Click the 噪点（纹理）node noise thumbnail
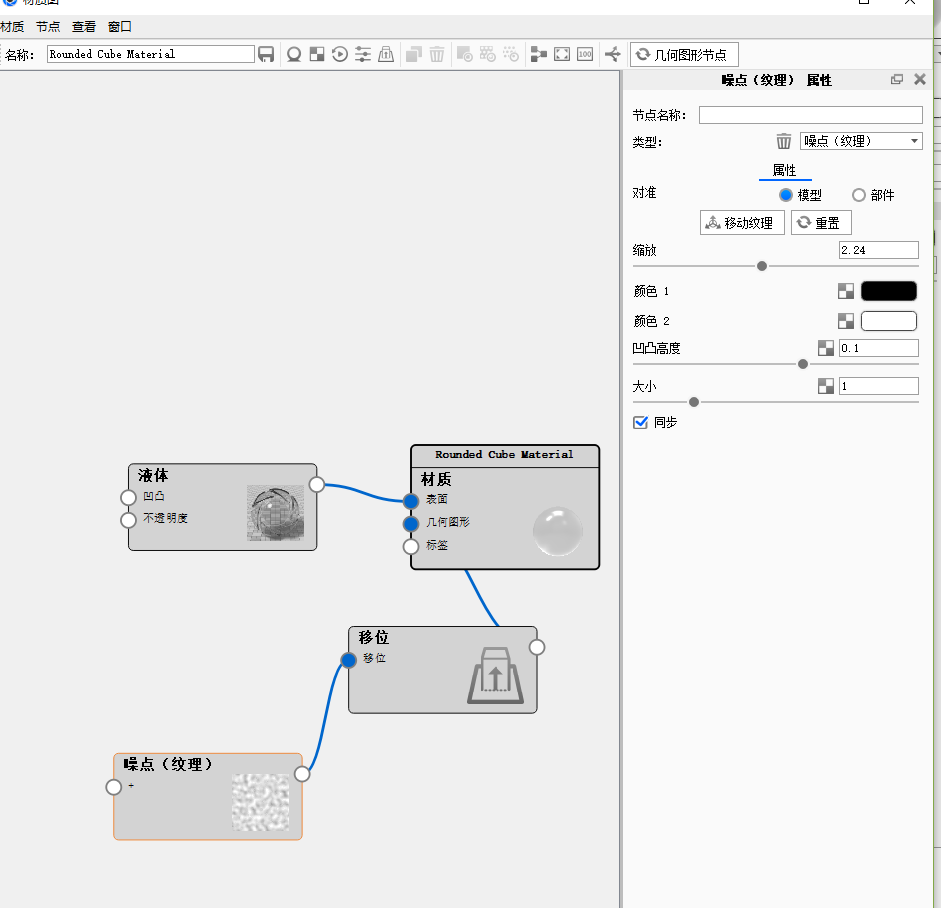 260,802
